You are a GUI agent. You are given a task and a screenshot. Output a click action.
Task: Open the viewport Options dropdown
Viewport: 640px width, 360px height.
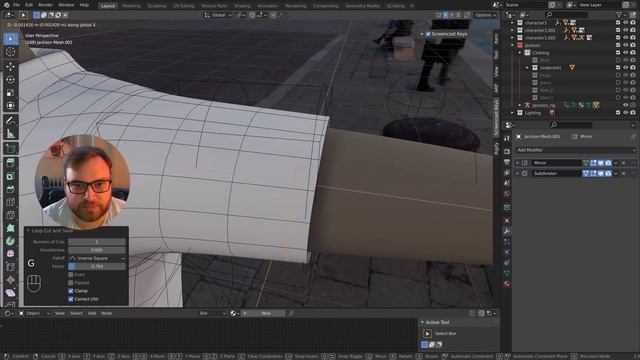coord(486,15)
